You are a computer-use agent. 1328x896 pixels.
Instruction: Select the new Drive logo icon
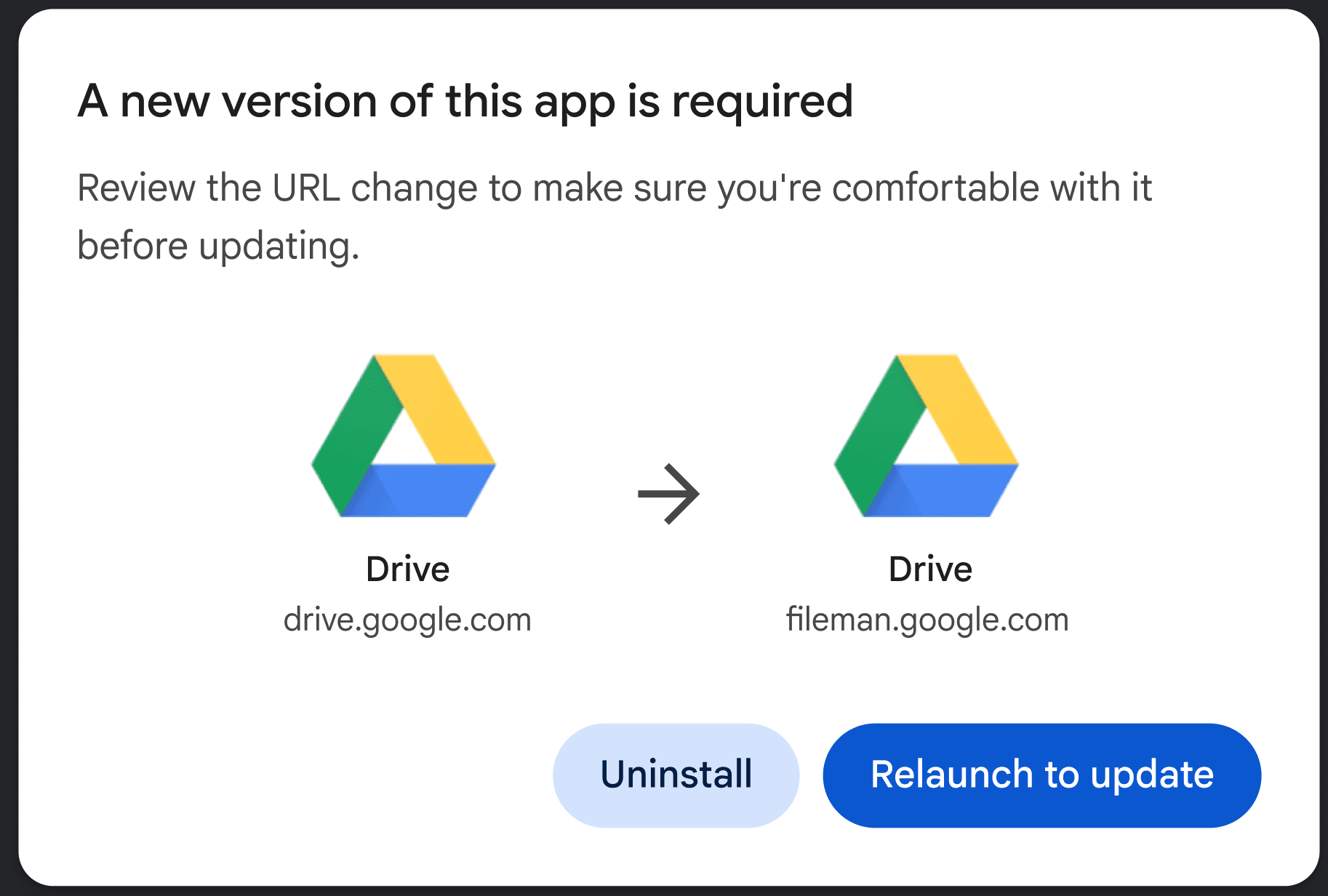click(x=926, y=436)
